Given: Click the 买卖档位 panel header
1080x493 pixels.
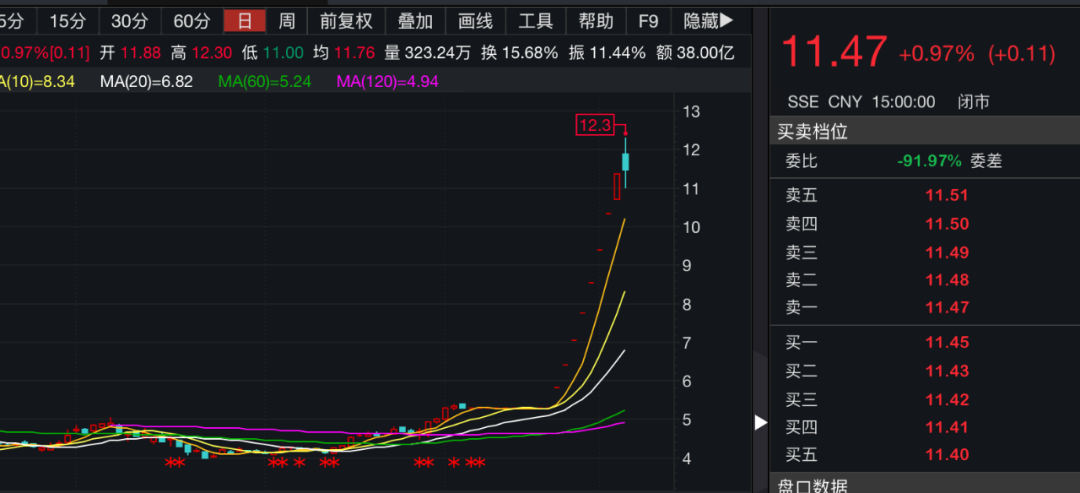Looking at the screenshot, I should coord(813,131).
